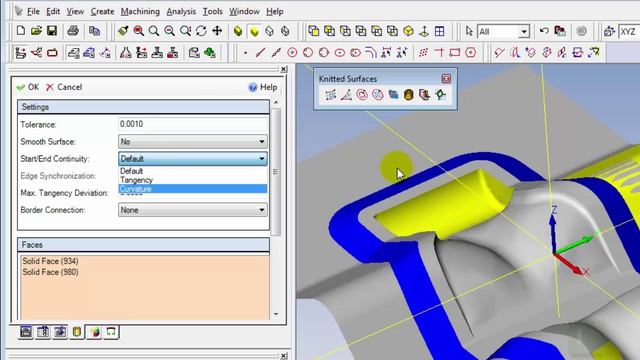Click the leftmost tab icon below the panel
This screenshot has height=360, width=640.
[26, 332]
